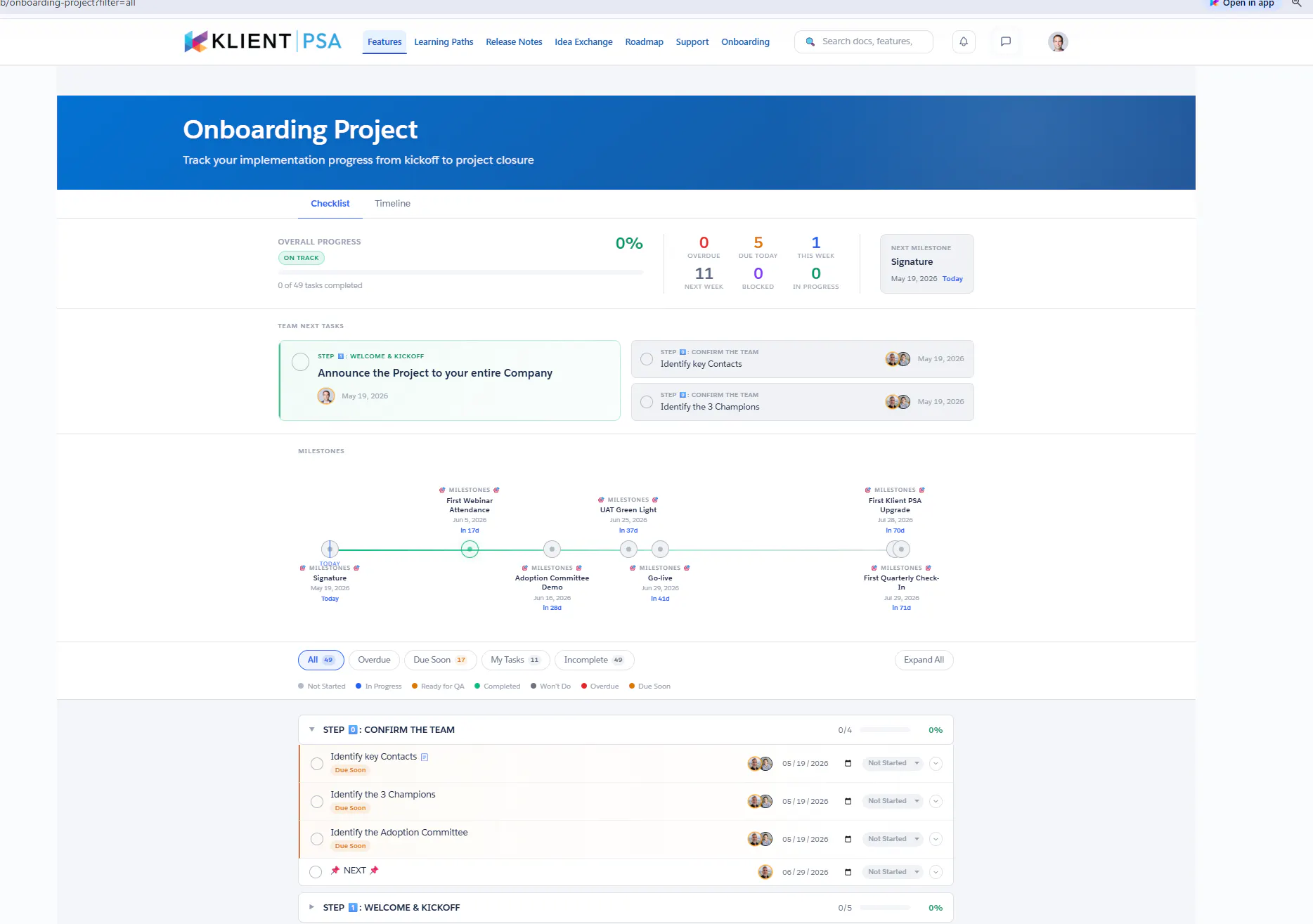Image resolution: width=1313 pixels, height=924 pixels.
Task: Open the Support nav link
Action: coord(692,42)
